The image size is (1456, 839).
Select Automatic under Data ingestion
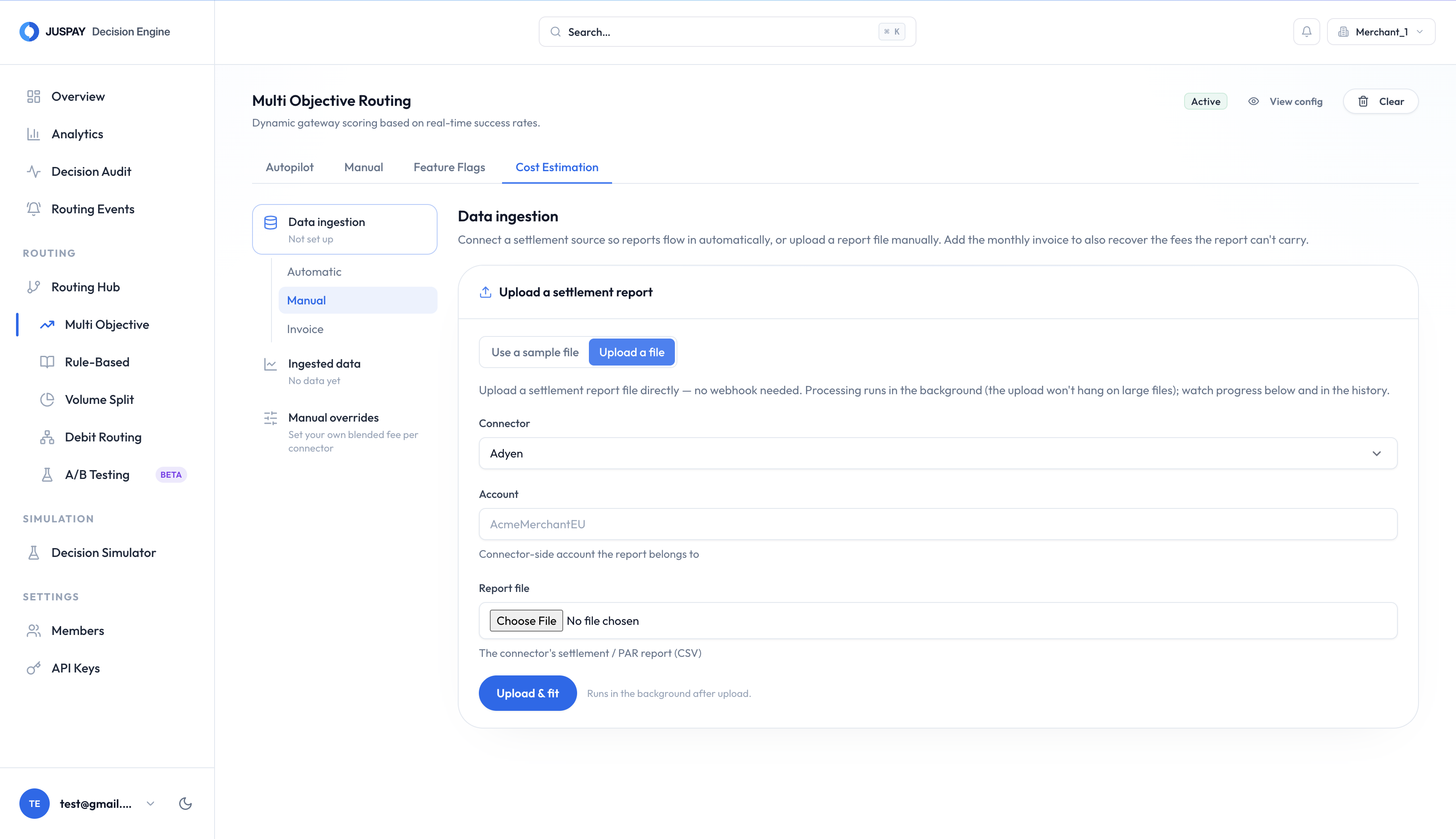(357, 272)
